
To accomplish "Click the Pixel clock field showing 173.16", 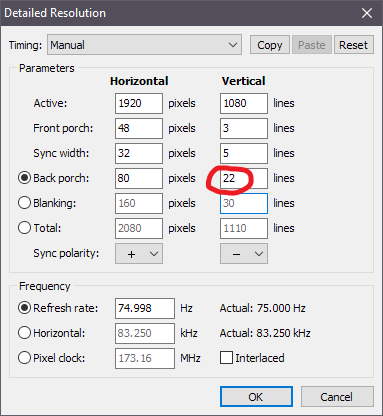I will pos(145,358).
